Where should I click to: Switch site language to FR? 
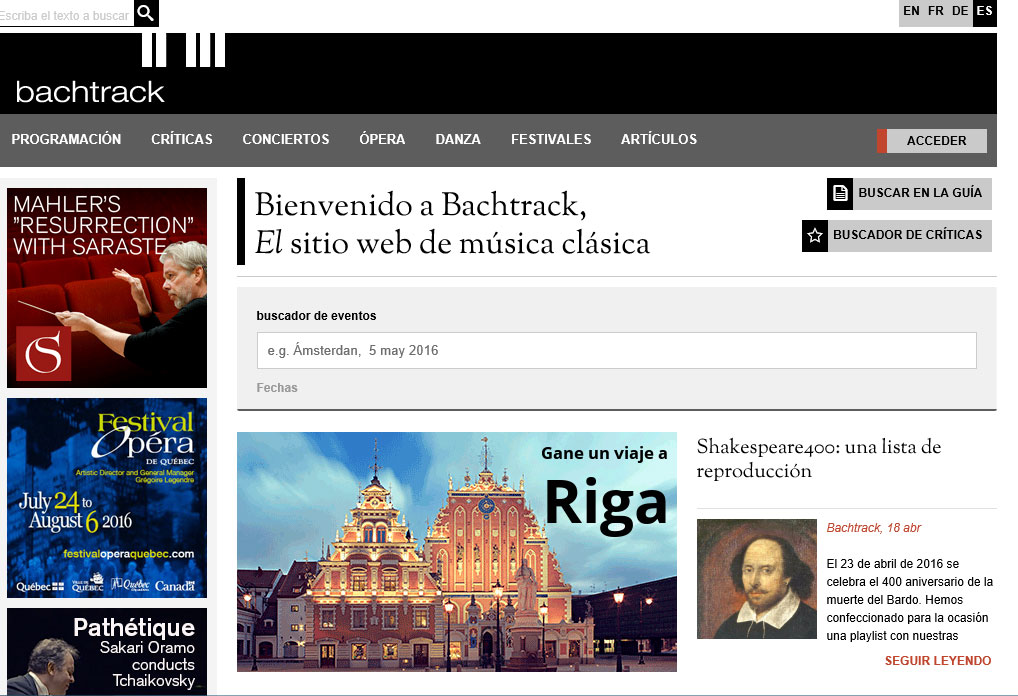point(936,11)
